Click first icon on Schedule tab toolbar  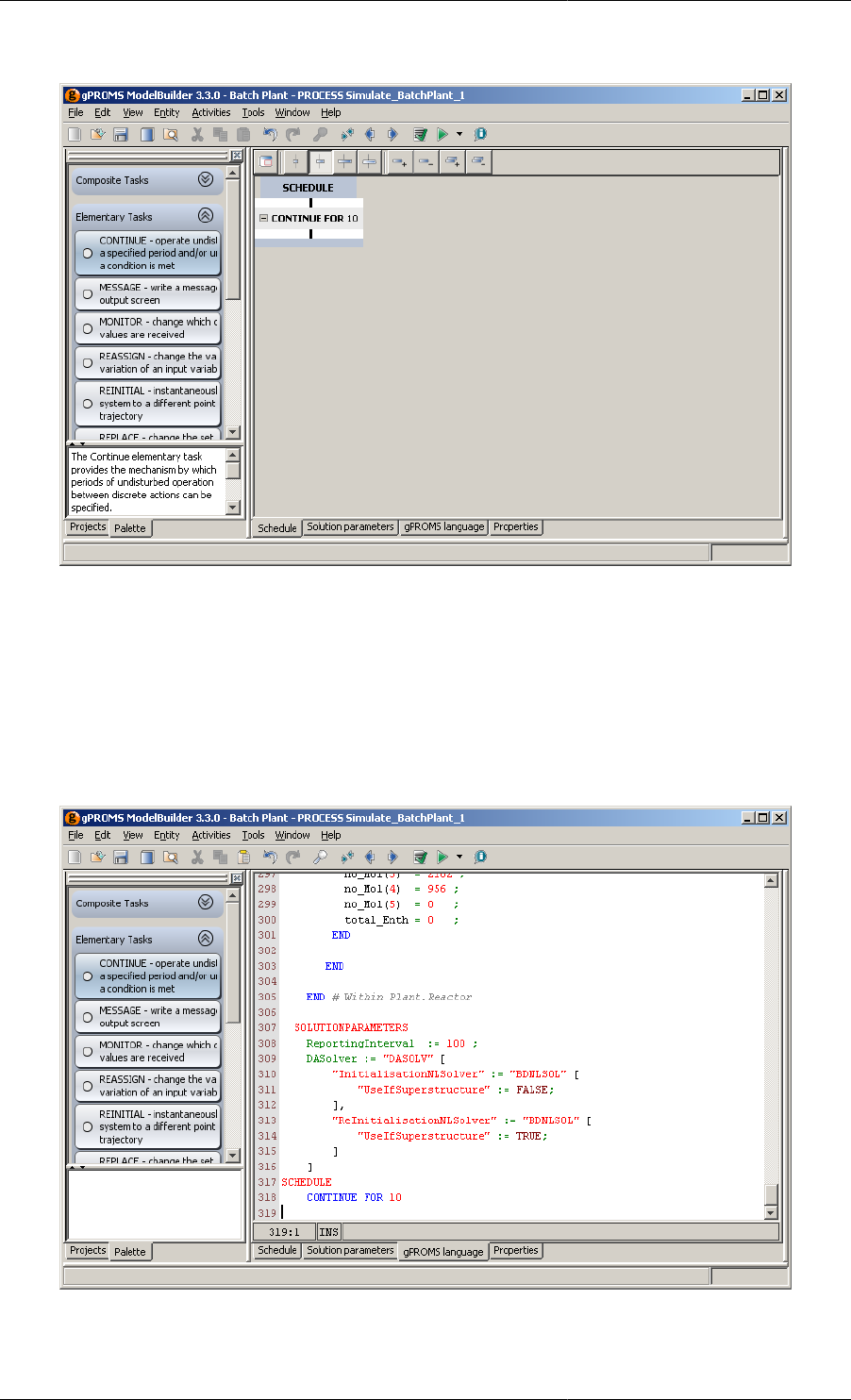(x=266, y=162)
